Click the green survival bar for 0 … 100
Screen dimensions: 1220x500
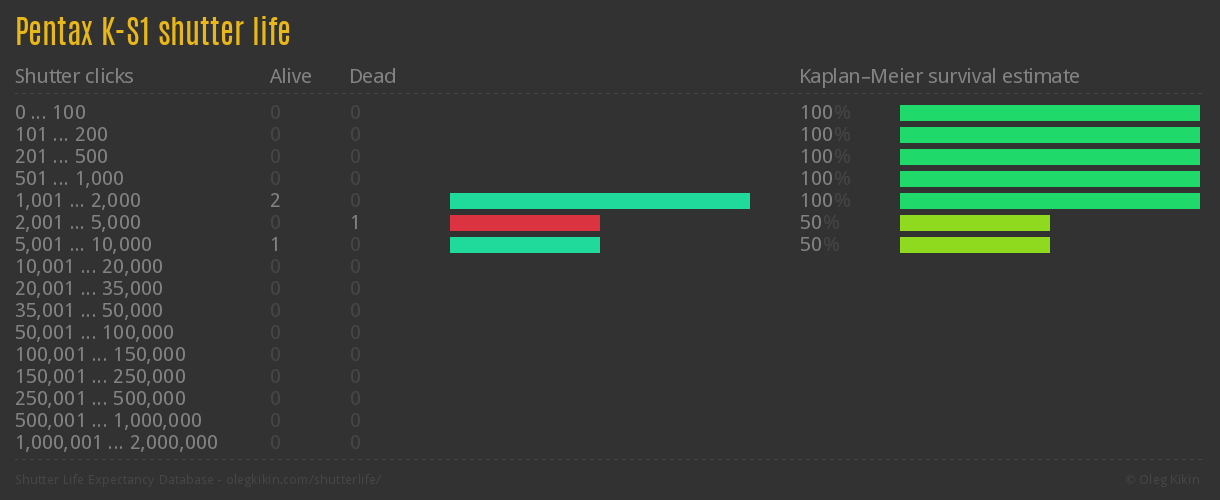1049,113
